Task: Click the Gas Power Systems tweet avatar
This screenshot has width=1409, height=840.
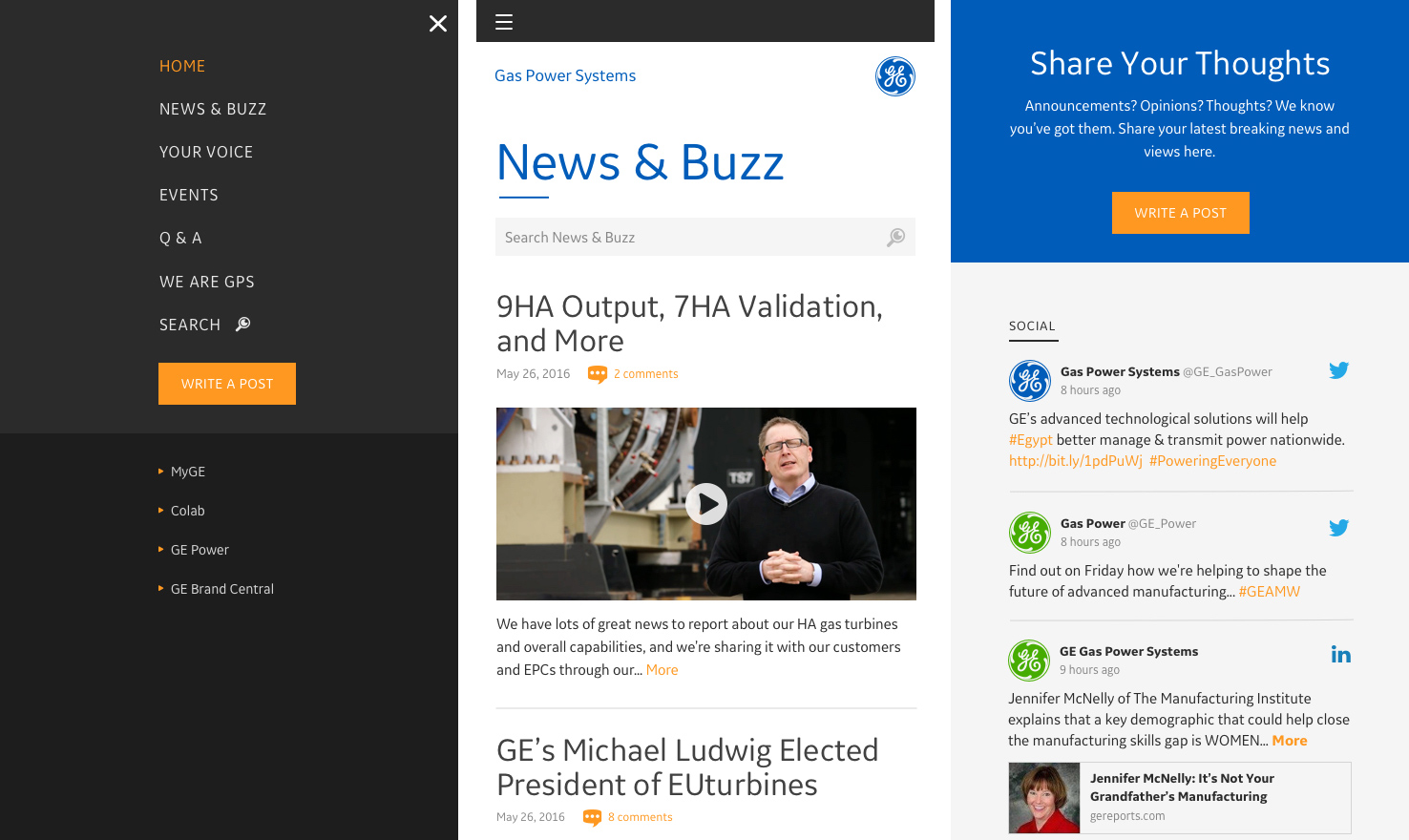Action: (x=1030, y=381)
